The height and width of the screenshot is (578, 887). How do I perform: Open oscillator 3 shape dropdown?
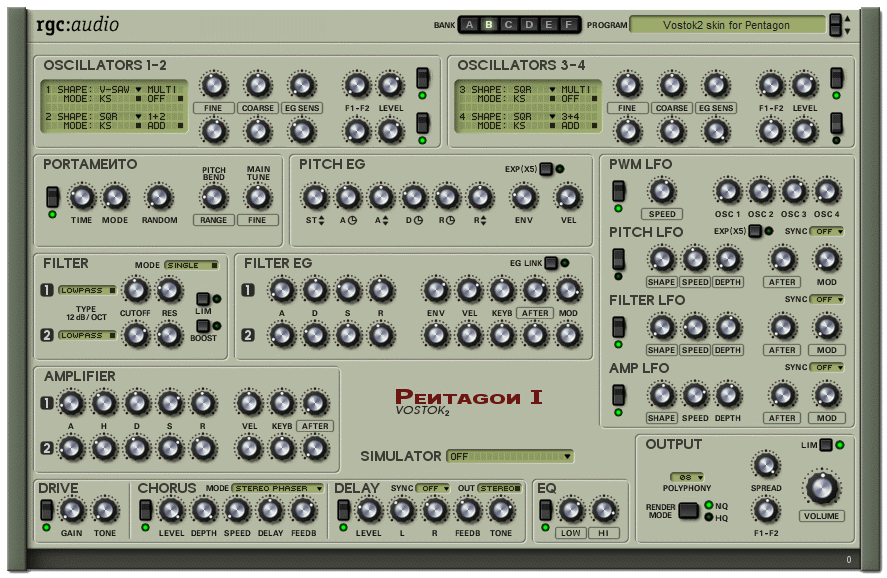tap(534, 89)
